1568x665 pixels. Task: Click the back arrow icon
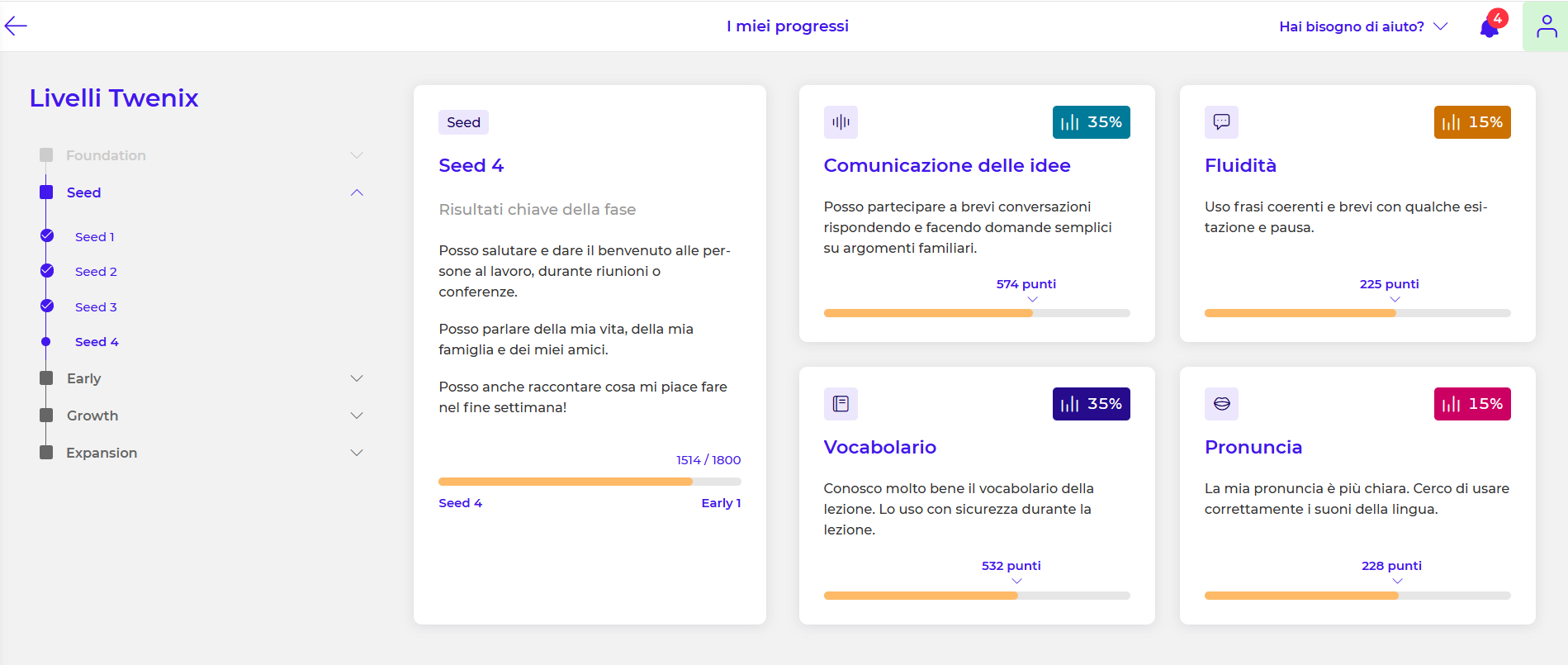pos(16,26)
